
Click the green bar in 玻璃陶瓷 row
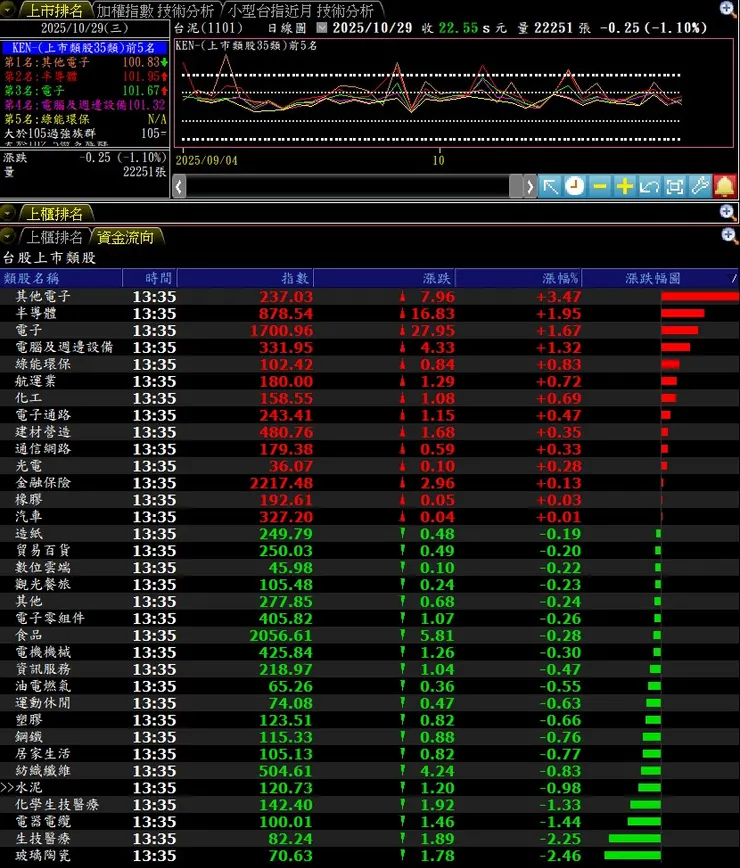pos(633,855)
